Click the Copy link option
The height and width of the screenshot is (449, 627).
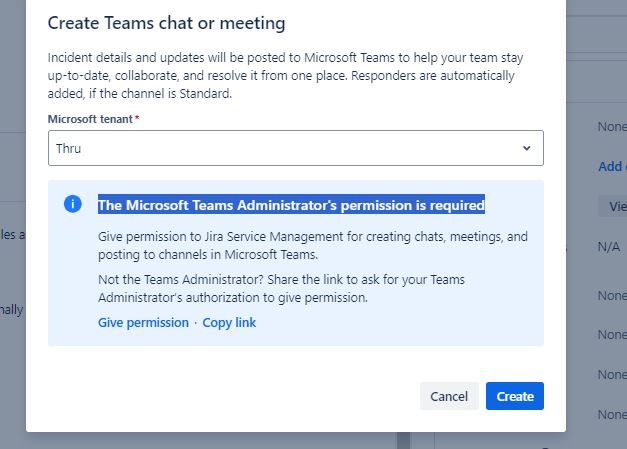pyautogui.click(x=229, y=322)
